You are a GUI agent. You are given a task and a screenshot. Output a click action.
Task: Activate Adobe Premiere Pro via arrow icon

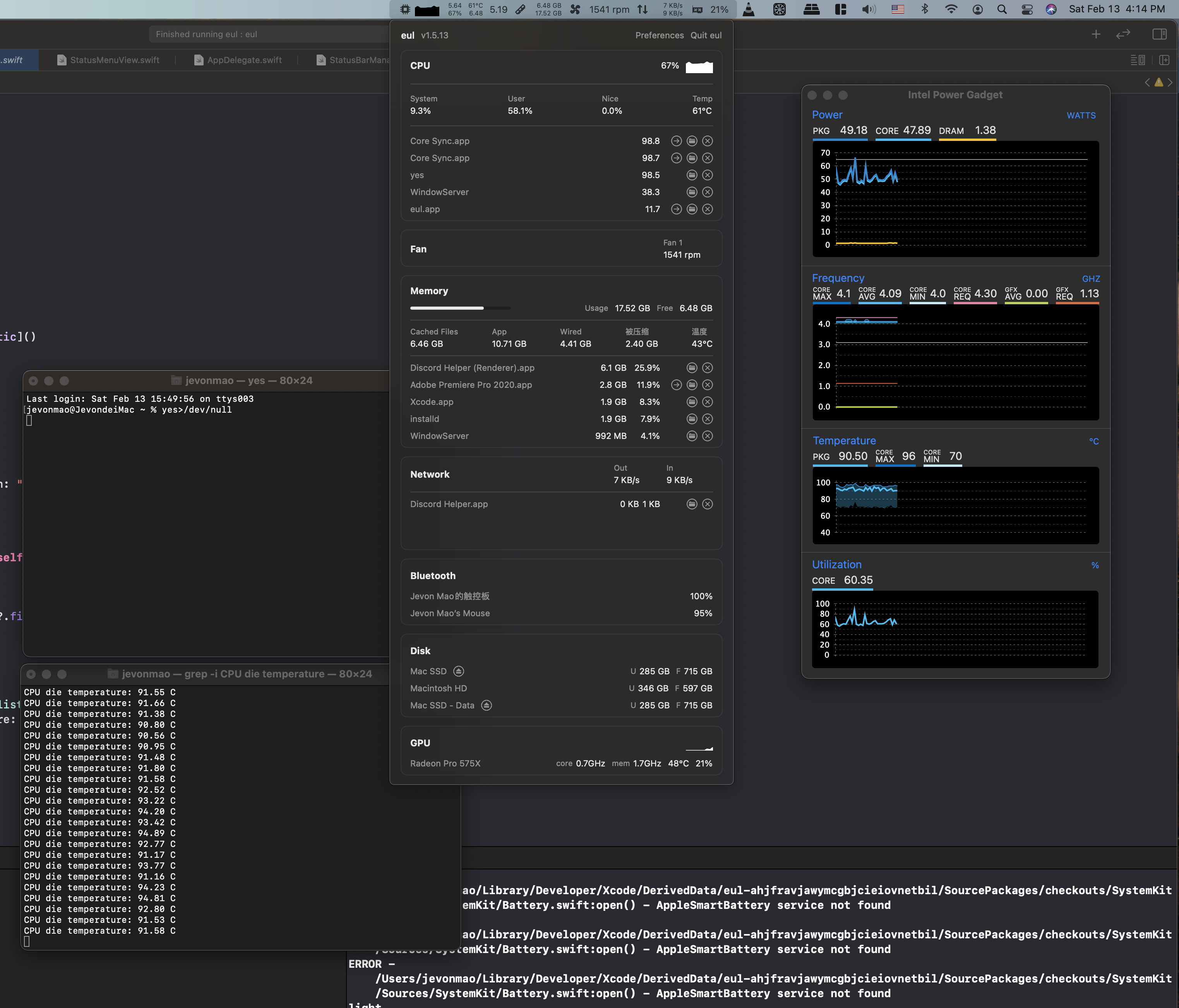coord(676,385)
